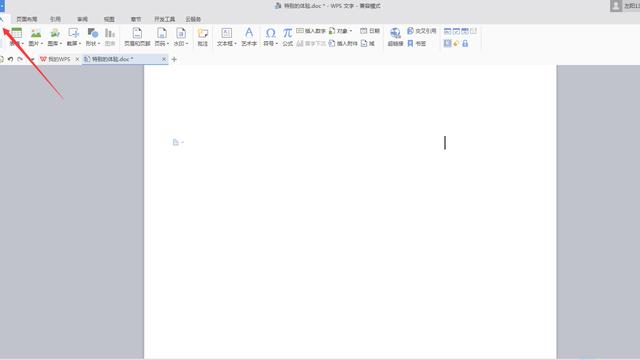Switch to the 引用 (References) tab

[55, 19]
